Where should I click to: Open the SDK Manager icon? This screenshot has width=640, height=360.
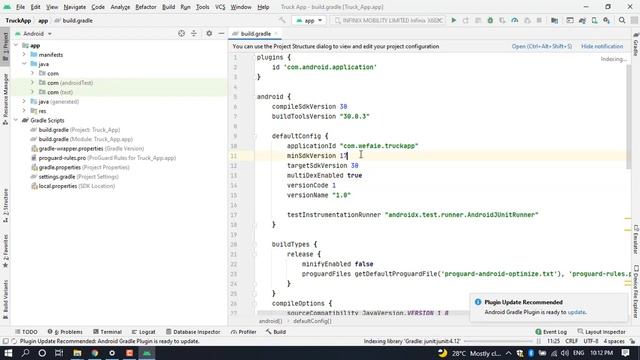607,20
